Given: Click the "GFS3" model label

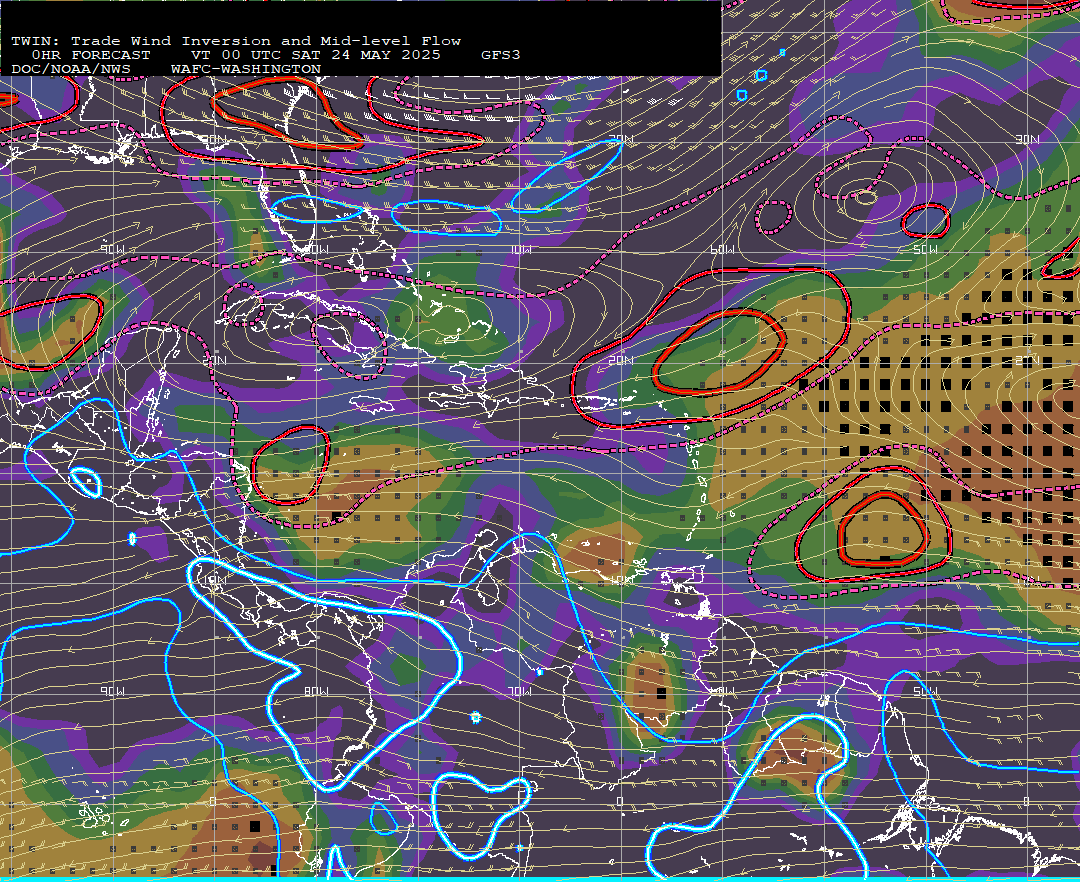Looking at the screenshot, I should 501,55.
